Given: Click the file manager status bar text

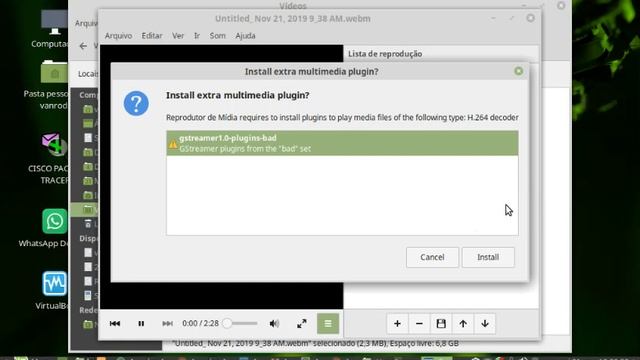Looking at the screenshot, I should [x=316, y=344].
